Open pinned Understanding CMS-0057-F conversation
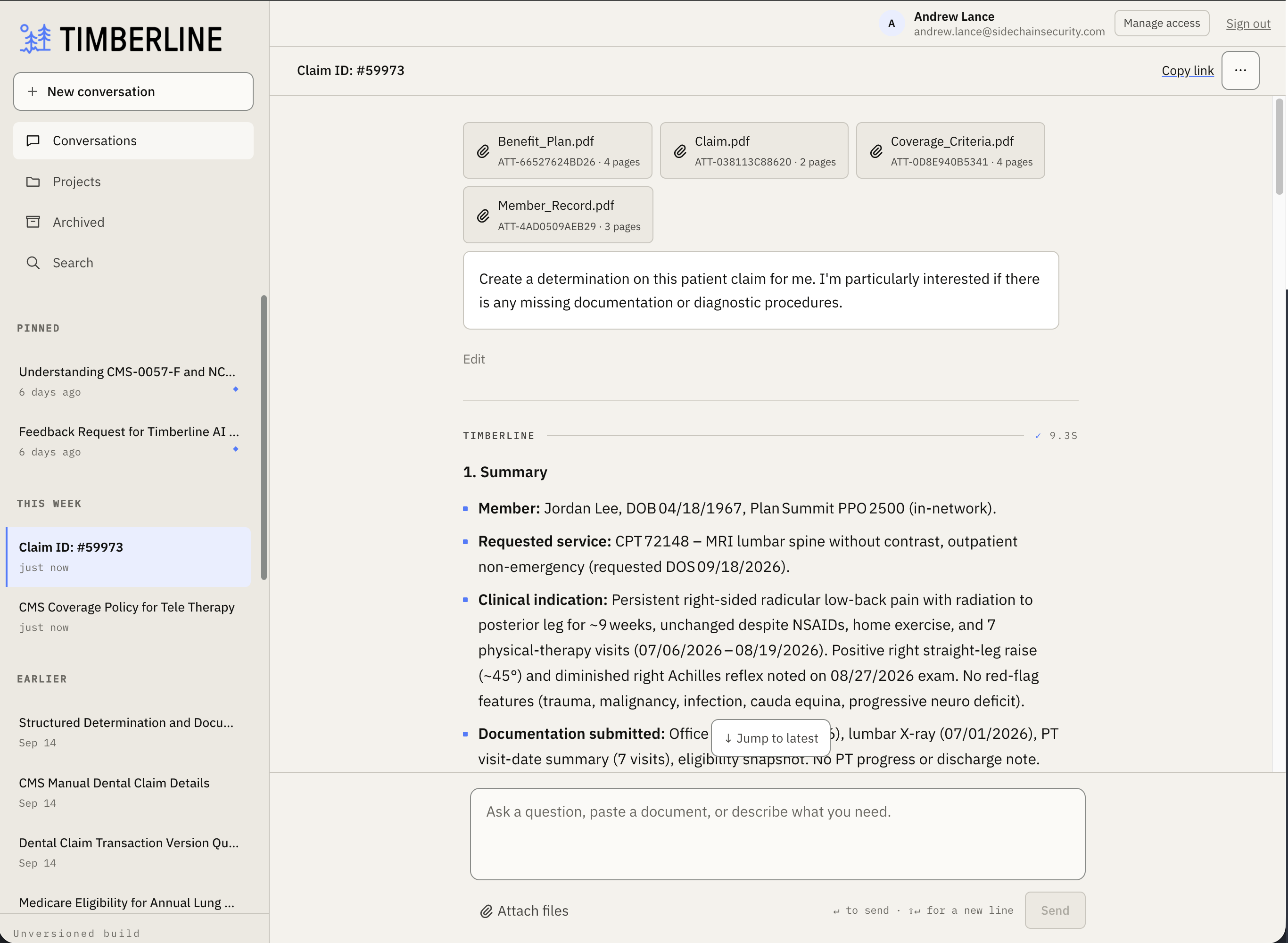The image size is (1288, 943). (x=128, y=381)
